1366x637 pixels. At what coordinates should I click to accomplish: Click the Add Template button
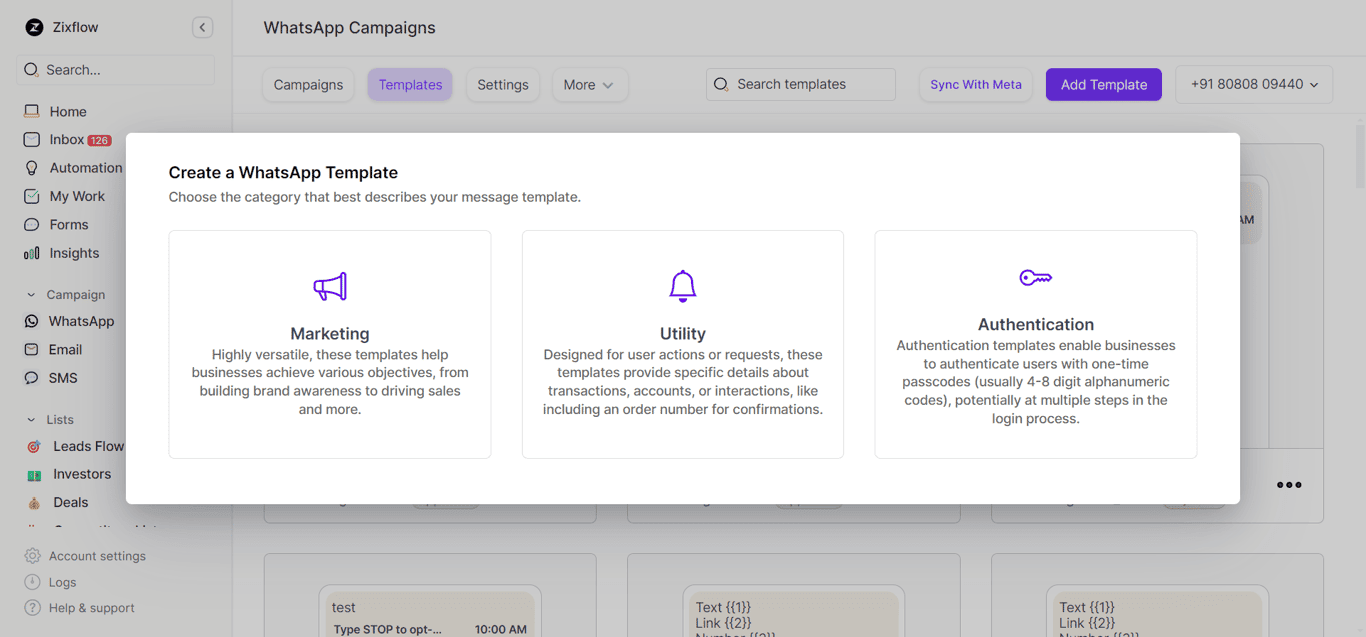point(1103,85)
